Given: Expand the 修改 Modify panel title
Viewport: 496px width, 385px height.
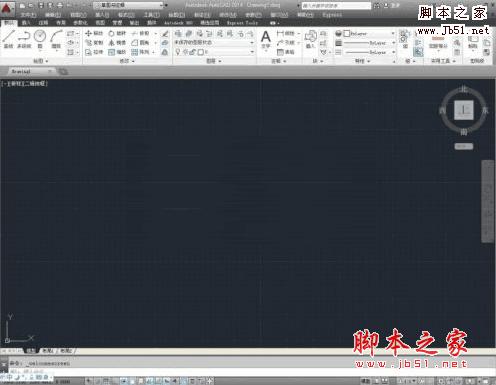Looking at the screenshot, I should pyautogui.click(x=127, y=61).
